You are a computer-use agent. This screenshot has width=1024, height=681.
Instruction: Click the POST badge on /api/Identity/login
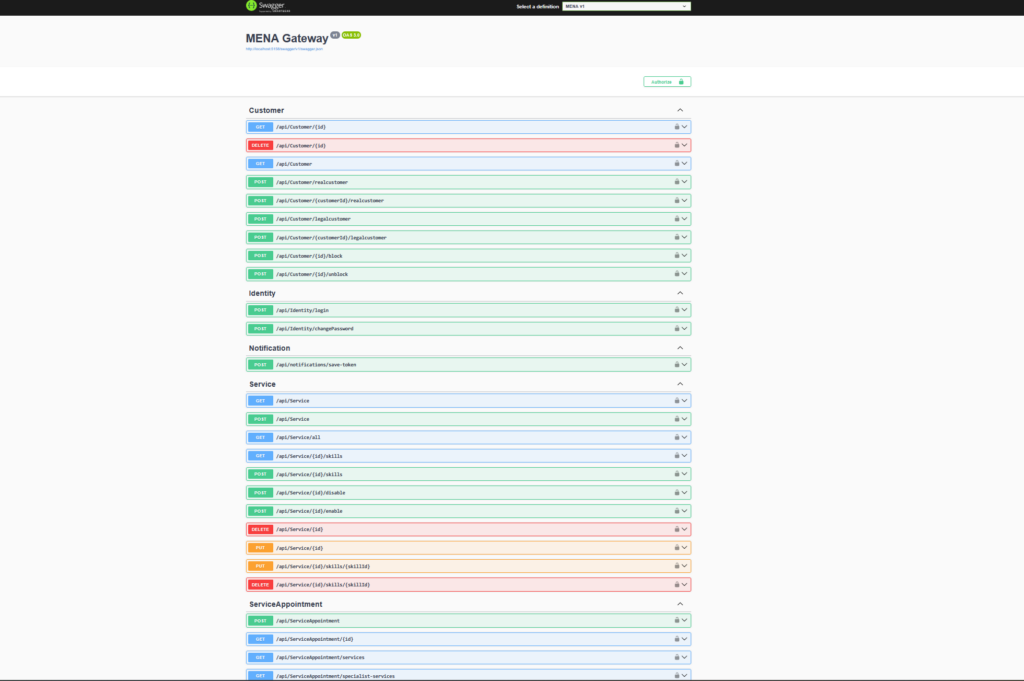pos(260,310)
